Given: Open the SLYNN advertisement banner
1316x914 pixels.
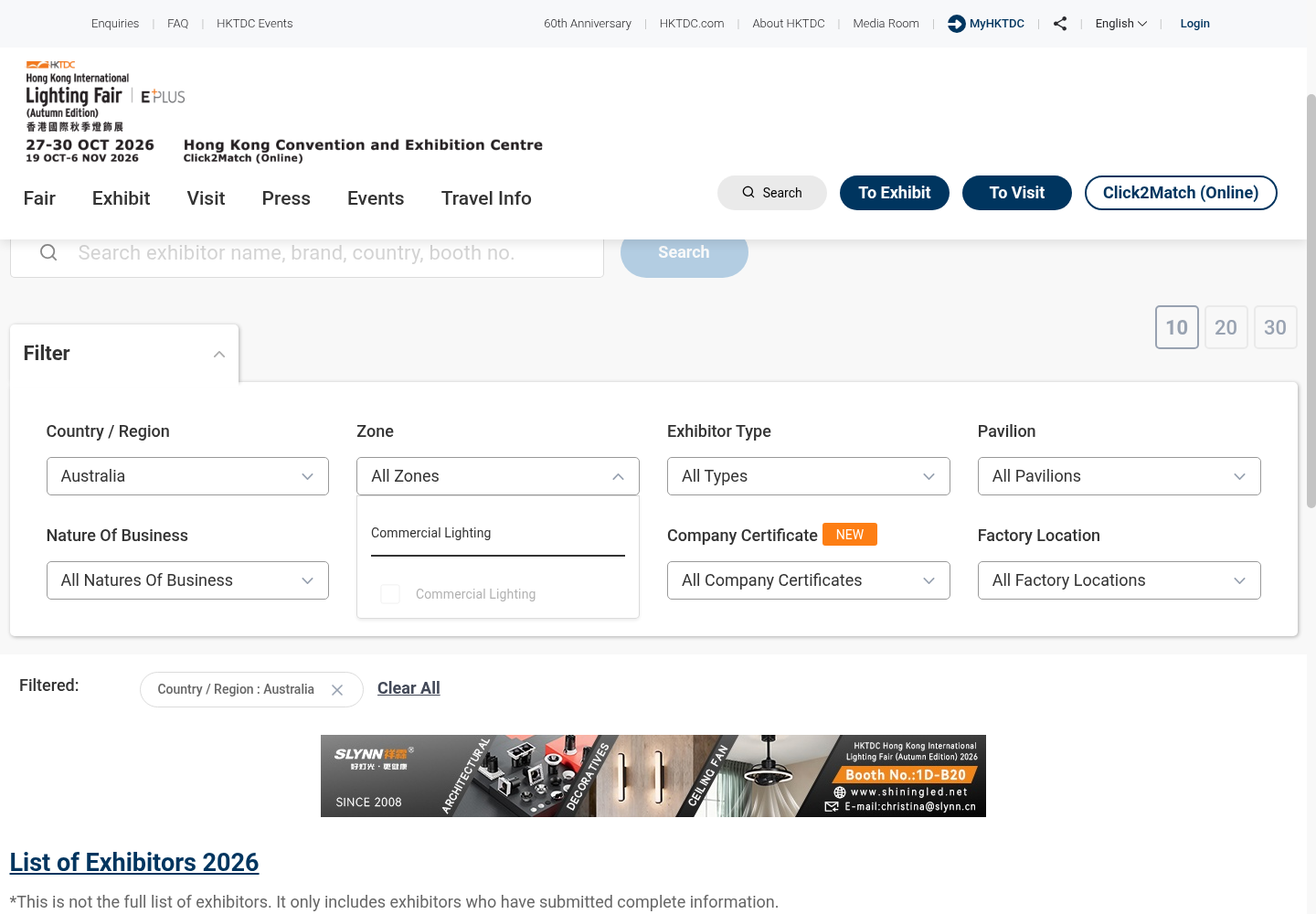Looking at the screenshot, I should tap(653, 776).
